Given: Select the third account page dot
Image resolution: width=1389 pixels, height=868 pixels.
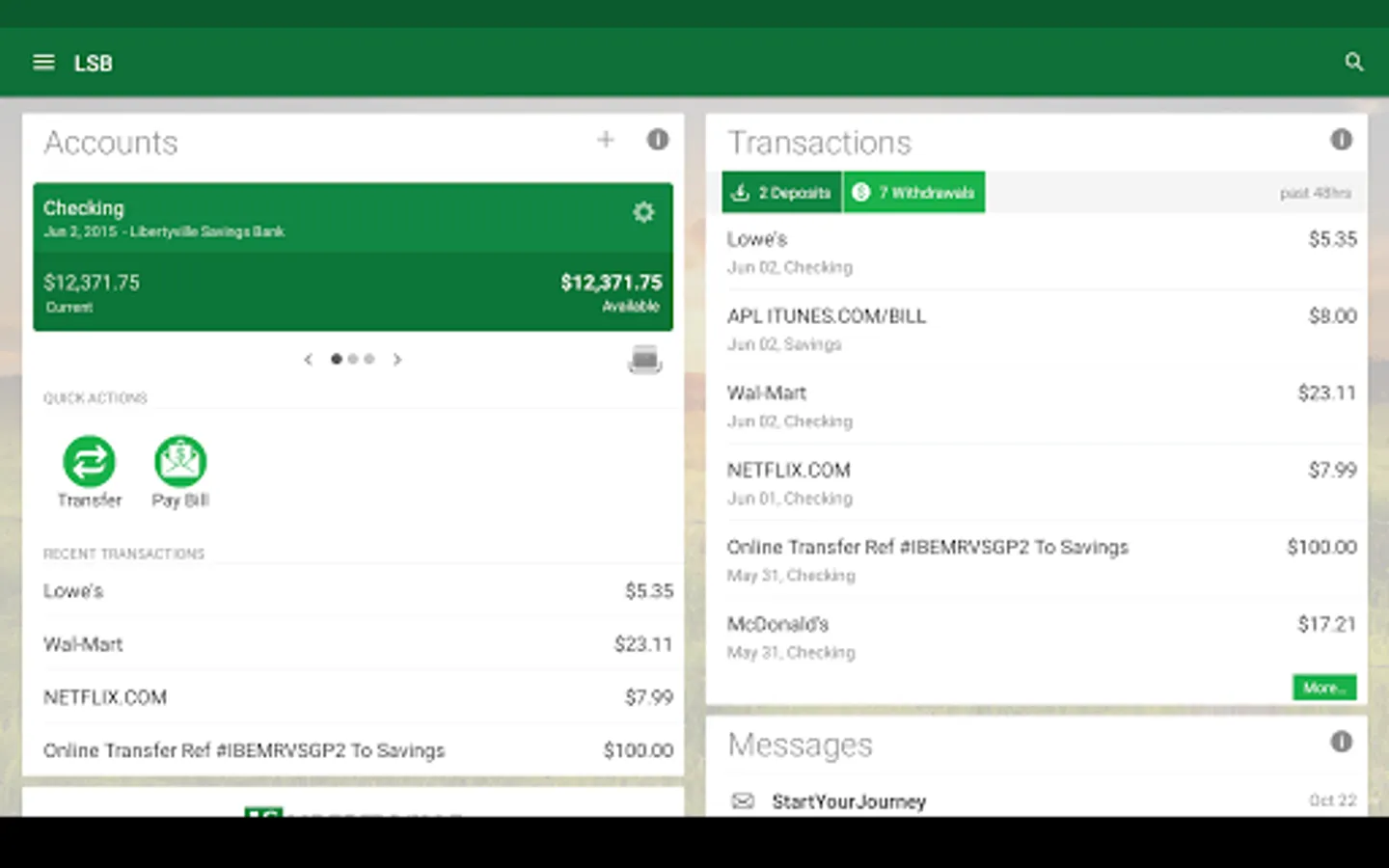Looking at the screenshot, I should [x=369, y=359].
